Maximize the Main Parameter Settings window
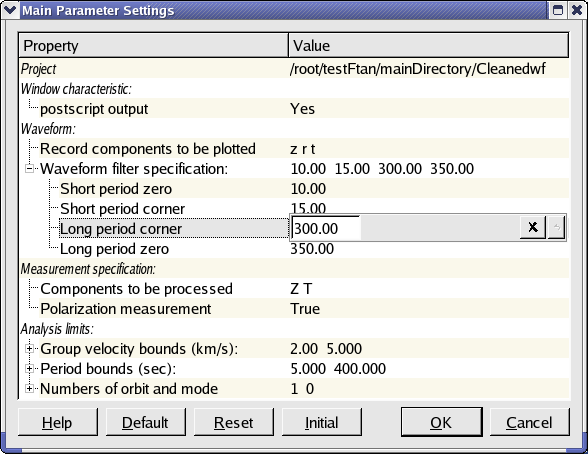 pyautogui.click(x=558, y=10)
